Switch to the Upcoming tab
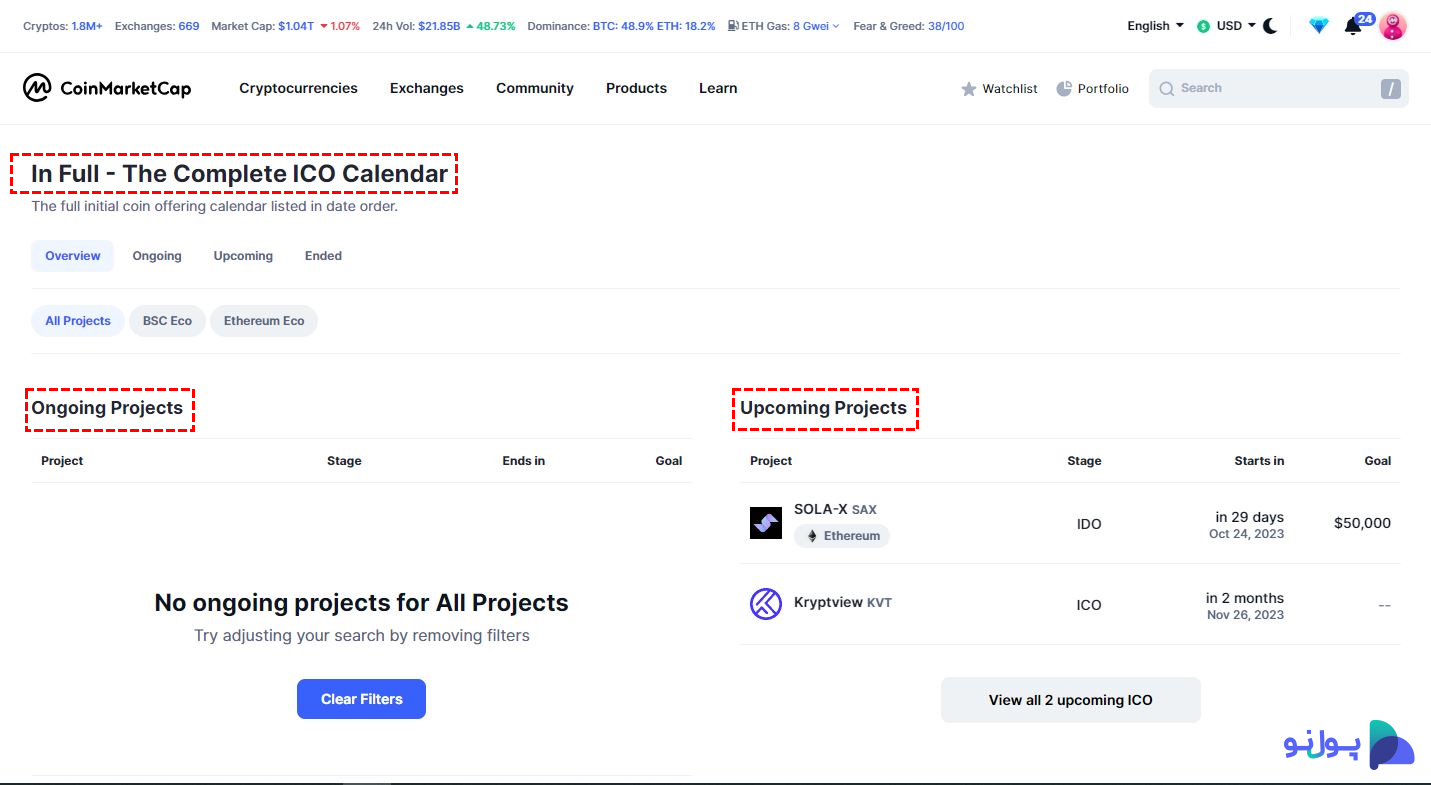Screen dimensions: 1431x785 243,256
